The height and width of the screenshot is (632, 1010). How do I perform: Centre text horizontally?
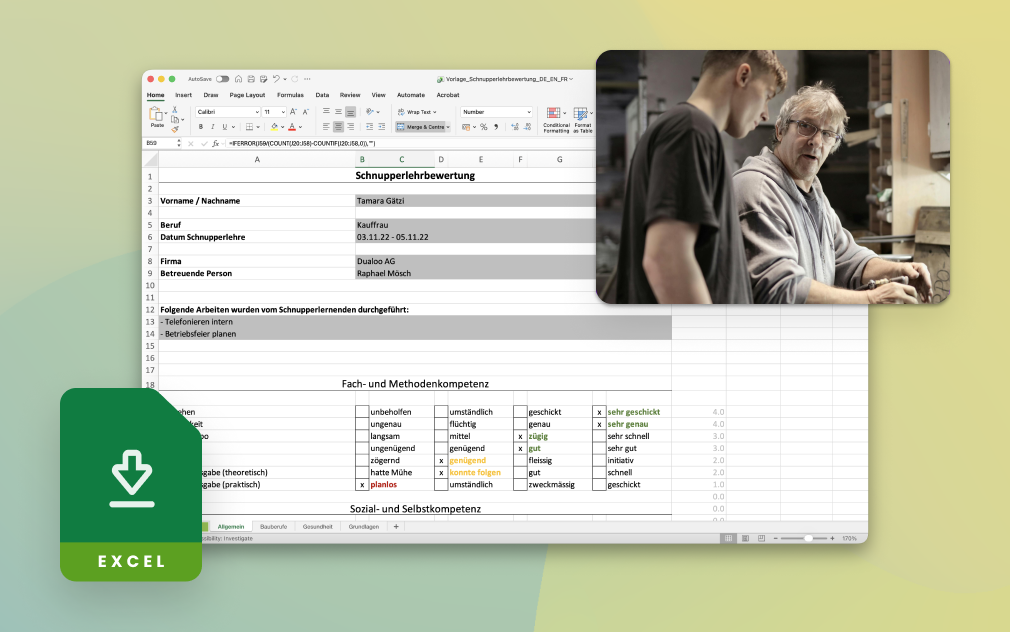click(x=338, y=127)
